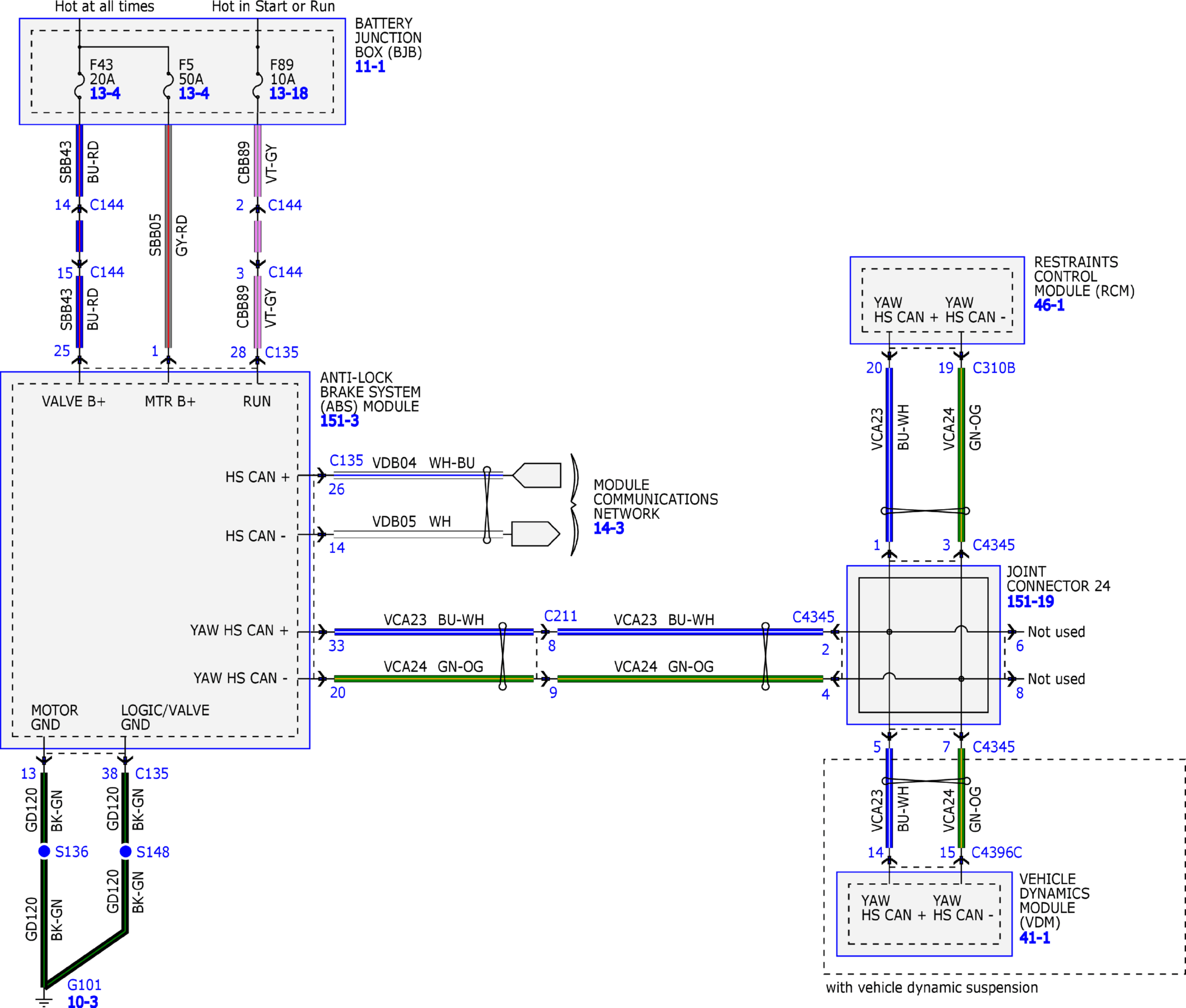The height and width of the screenshot is (1008, 1186).
Task: Click the 'Not used' label at pin 6
Action: click(x=1056, y=632)
